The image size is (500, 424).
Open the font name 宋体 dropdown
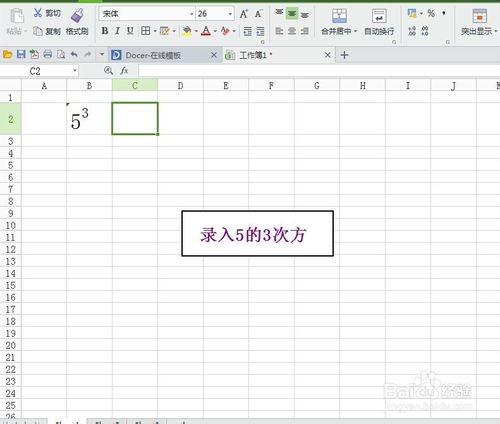click(x=192, y=14)
